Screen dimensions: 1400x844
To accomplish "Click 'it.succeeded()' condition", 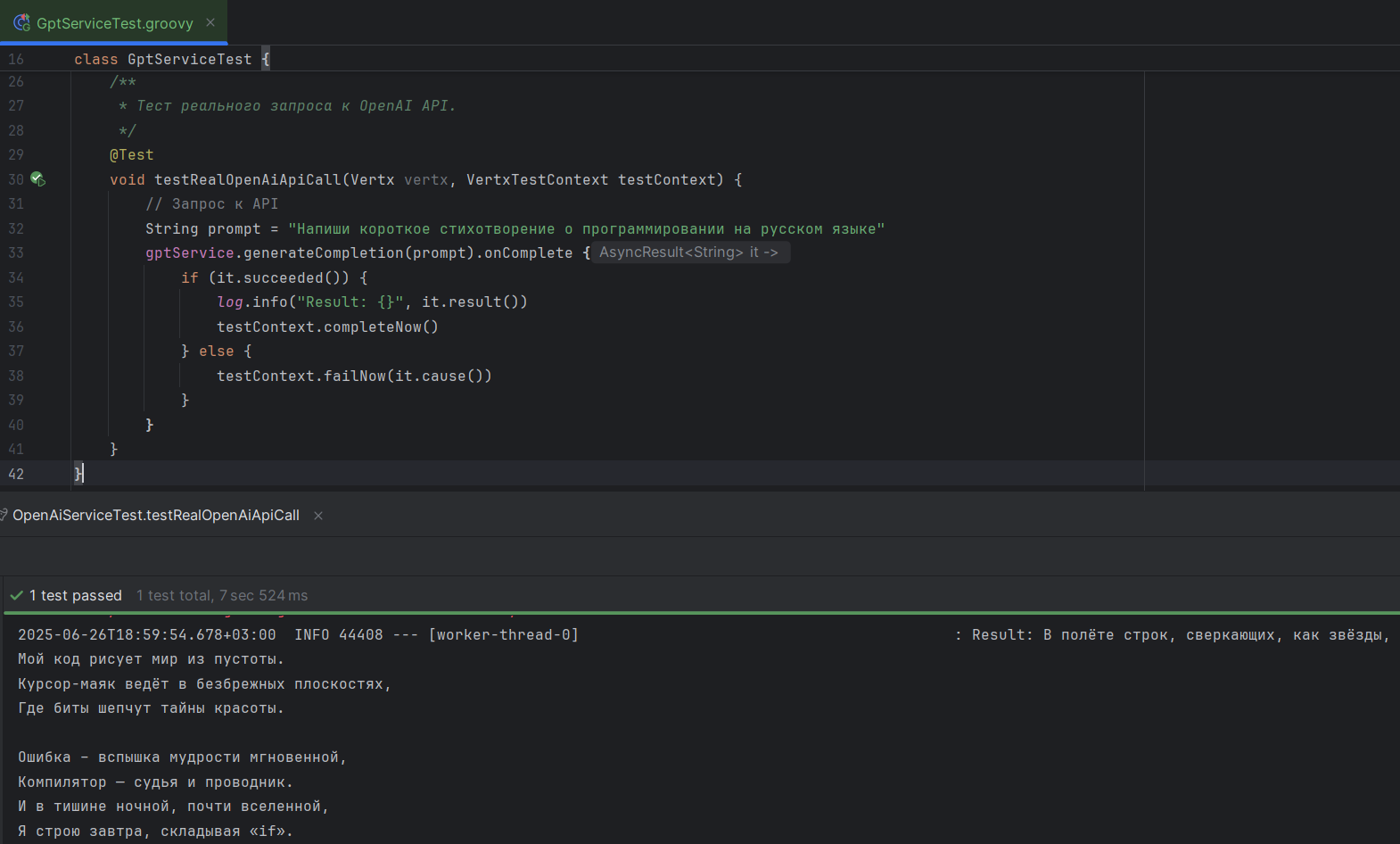I will [278, 277].
